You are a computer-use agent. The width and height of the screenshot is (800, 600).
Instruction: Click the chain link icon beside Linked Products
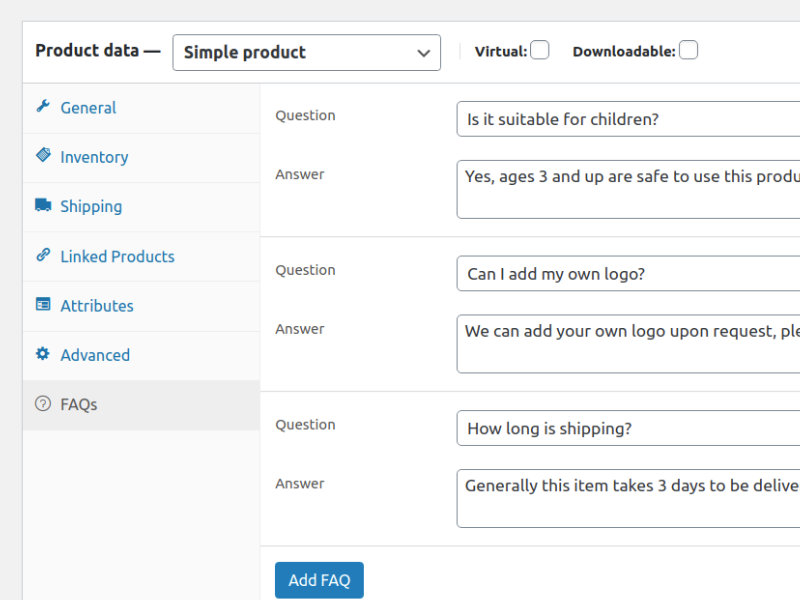coord(43,255)
